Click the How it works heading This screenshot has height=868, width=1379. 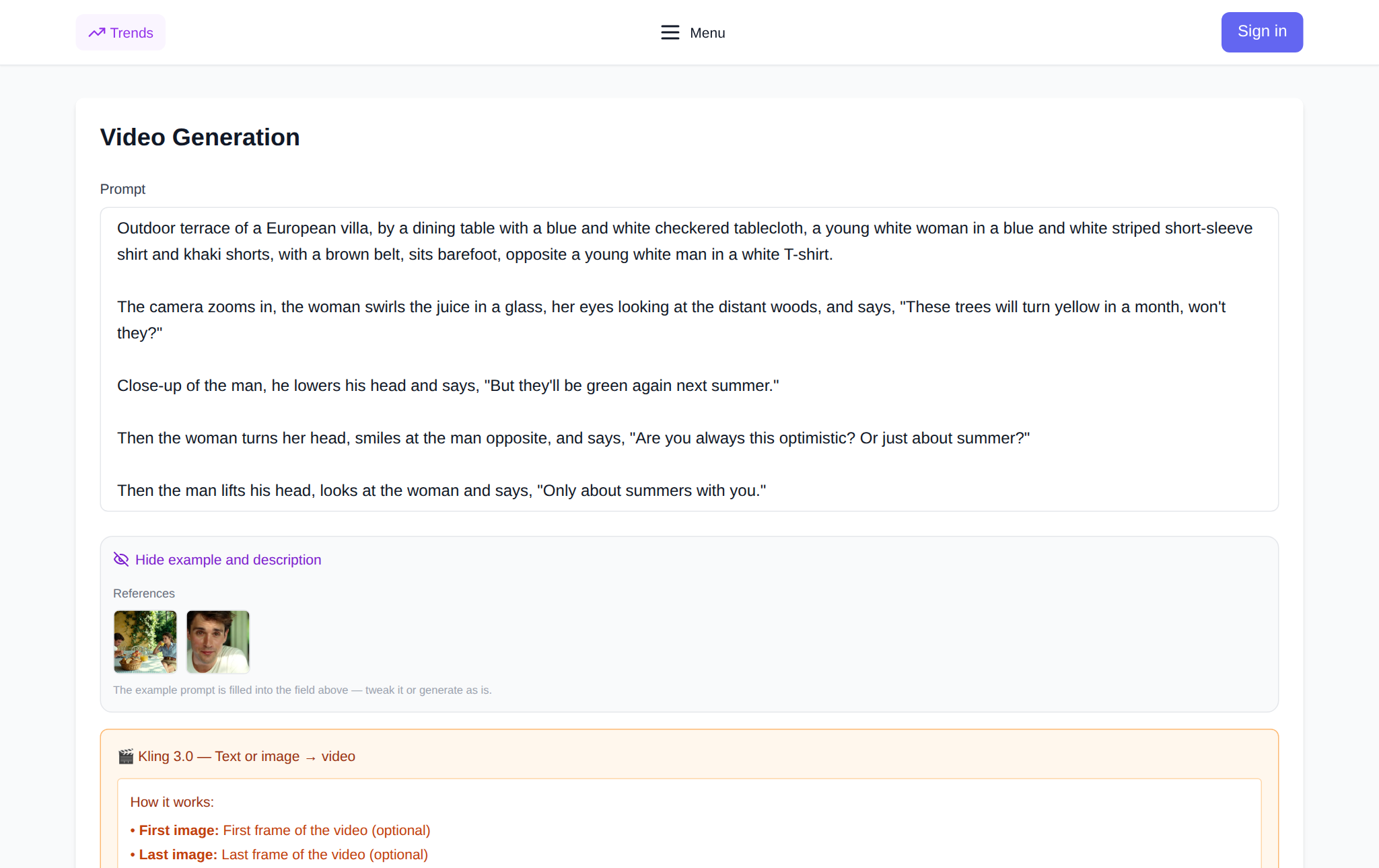172,802
